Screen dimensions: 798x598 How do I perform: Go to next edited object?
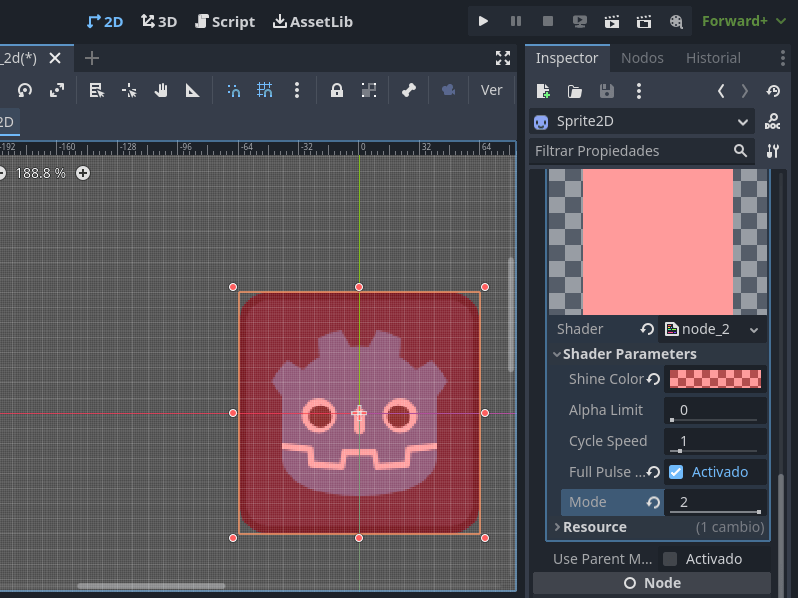745,91
